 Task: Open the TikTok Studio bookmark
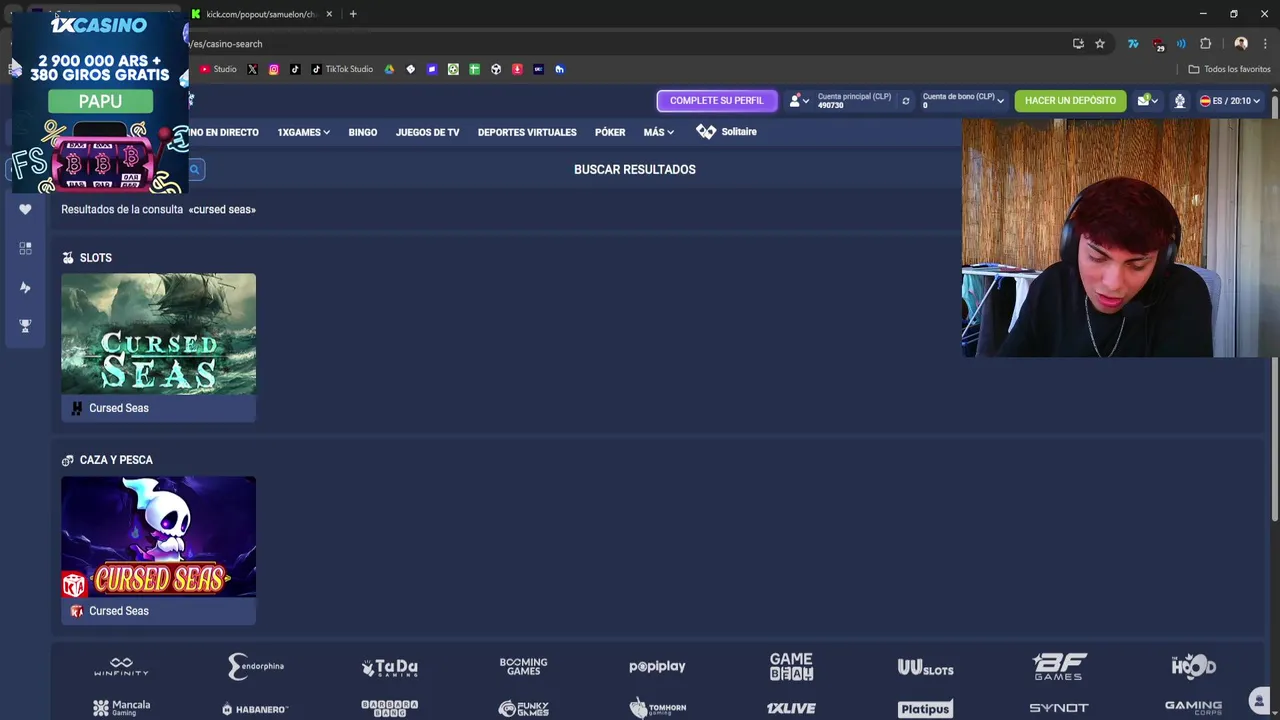click(x=342, y=69)
